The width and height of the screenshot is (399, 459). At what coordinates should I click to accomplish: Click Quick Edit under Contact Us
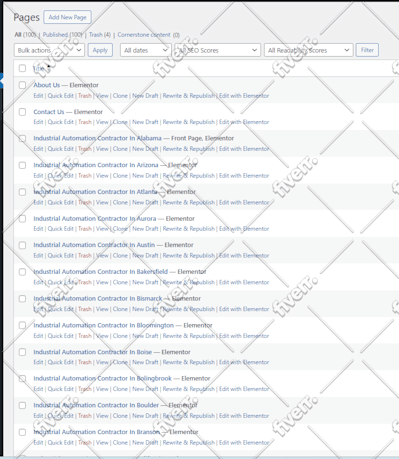click(61, 122)
